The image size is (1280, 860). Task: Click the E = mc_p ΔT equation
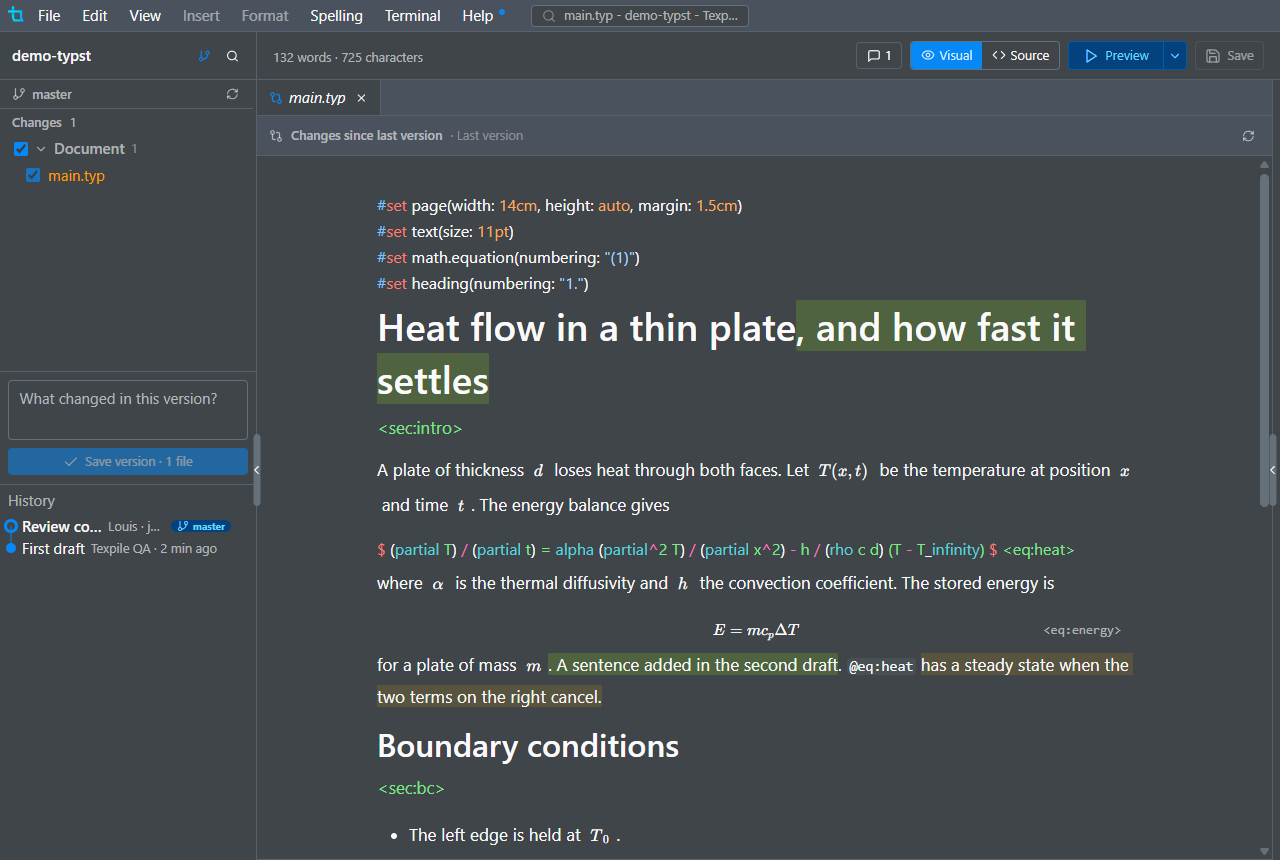click(756, 630)
